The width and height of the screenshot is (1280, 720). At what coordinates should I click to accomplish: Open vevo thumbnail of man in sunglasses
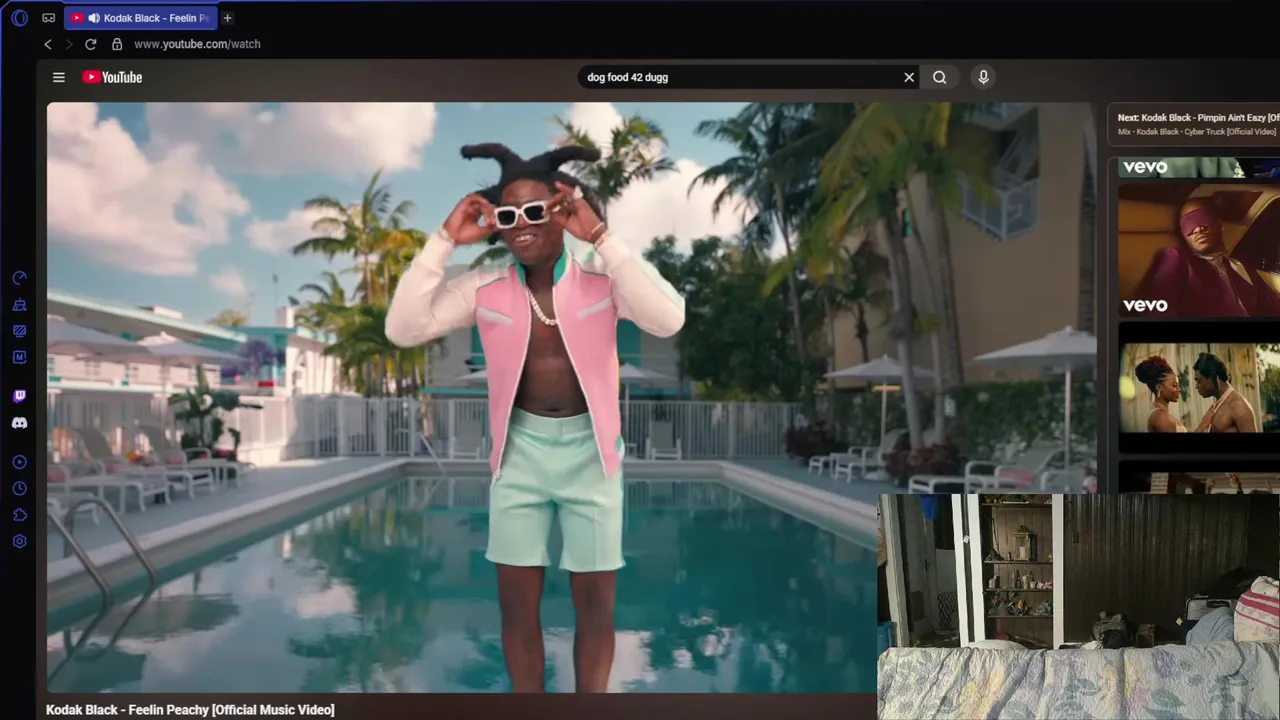pyautogui.click(x=1198, y=250)
